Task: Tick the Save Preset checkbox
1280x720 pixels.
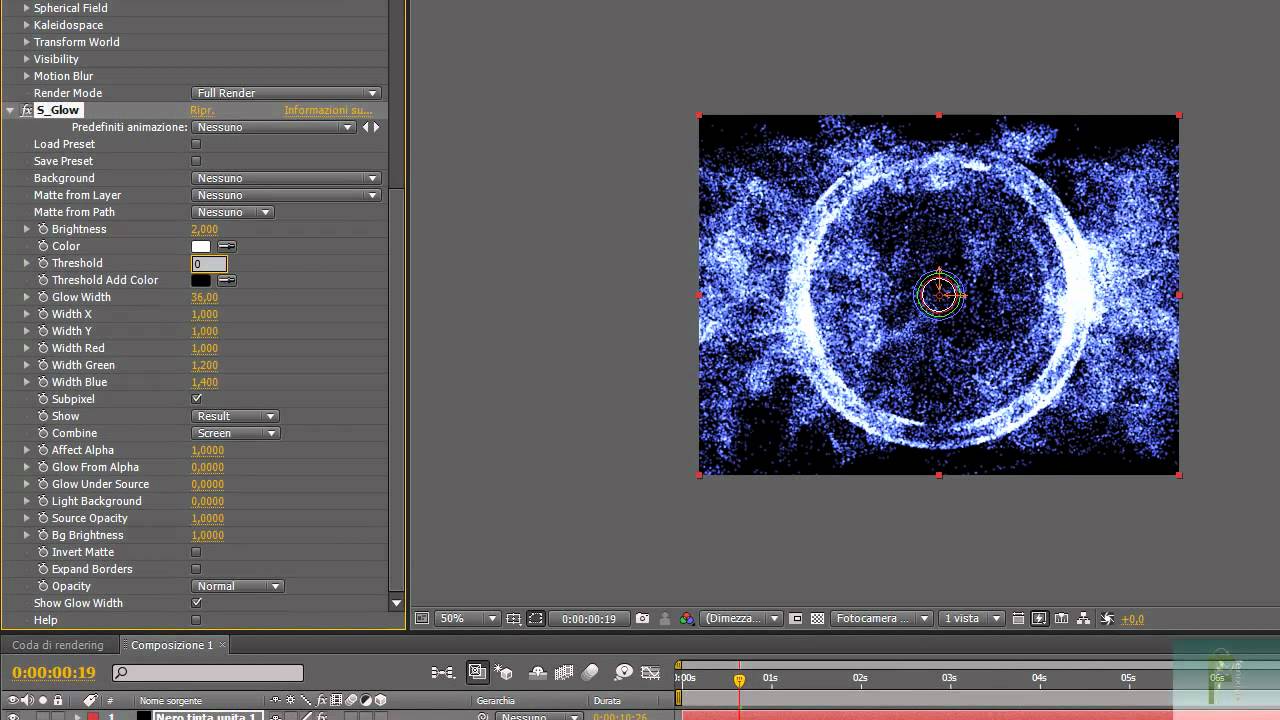Action: coord(196,161)
